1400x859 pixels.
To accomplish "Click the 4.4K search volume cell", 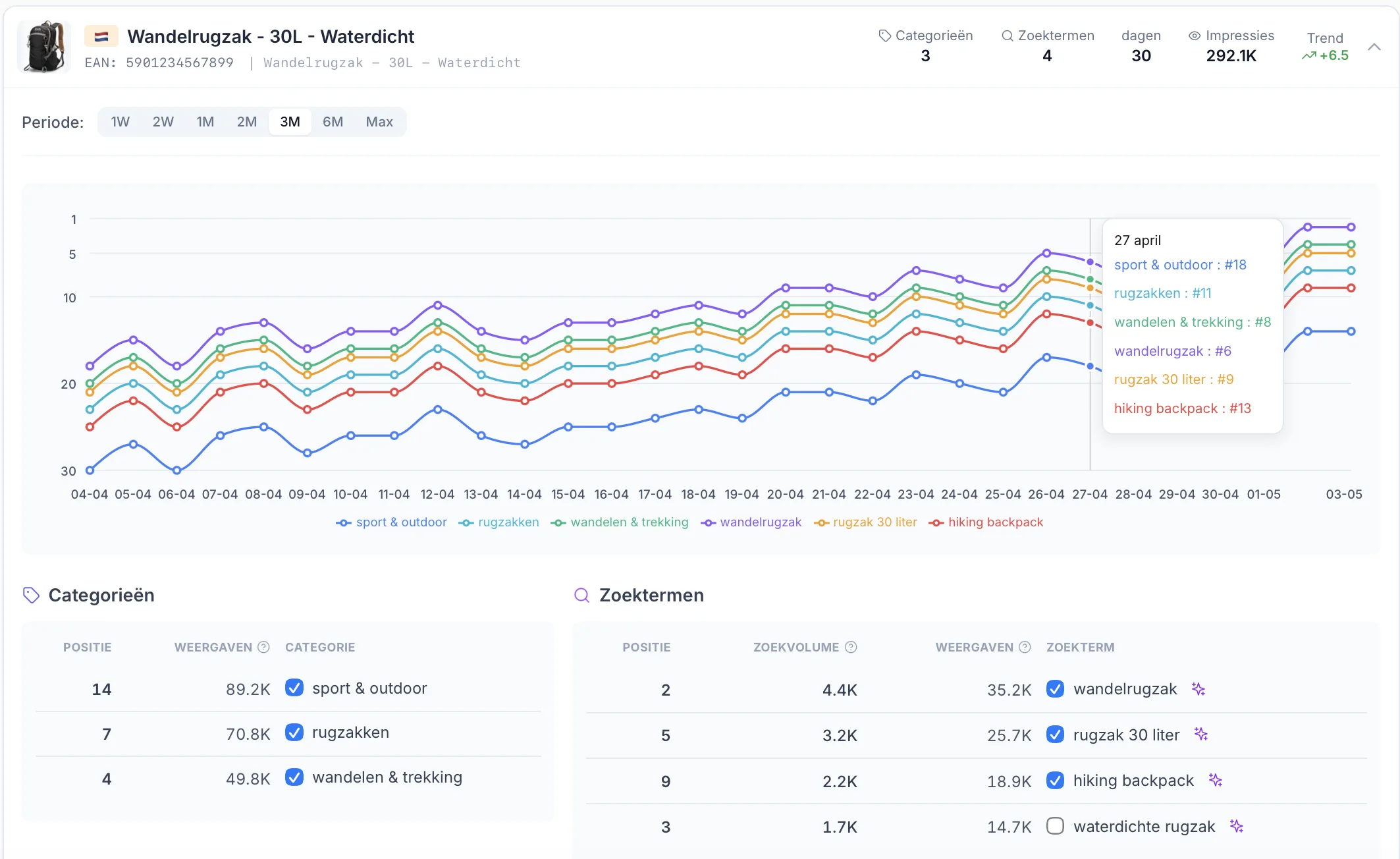I will (840, 690).
